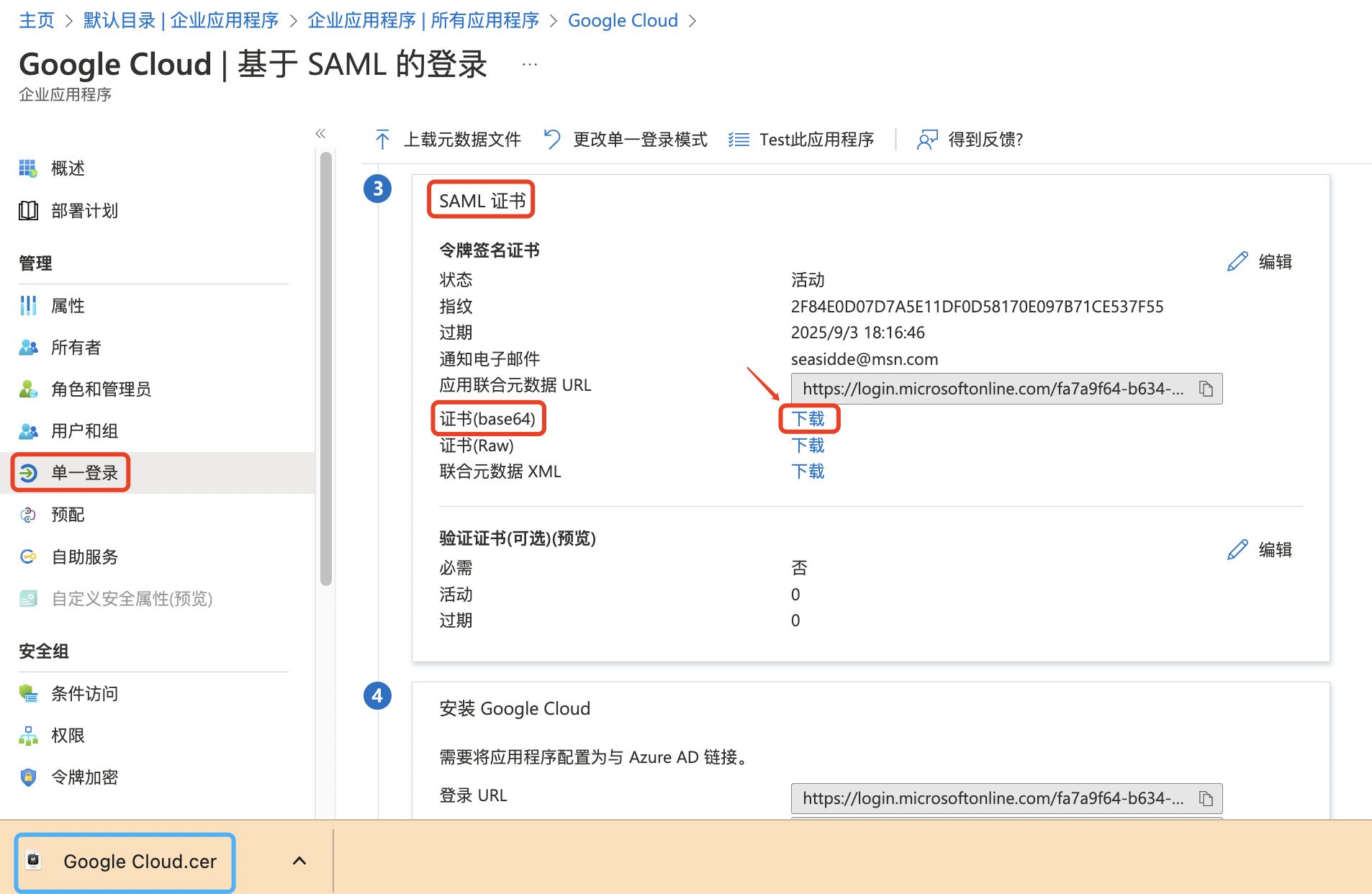Download the 证书(base64) certificate
1372x894 pixels.
808,419
